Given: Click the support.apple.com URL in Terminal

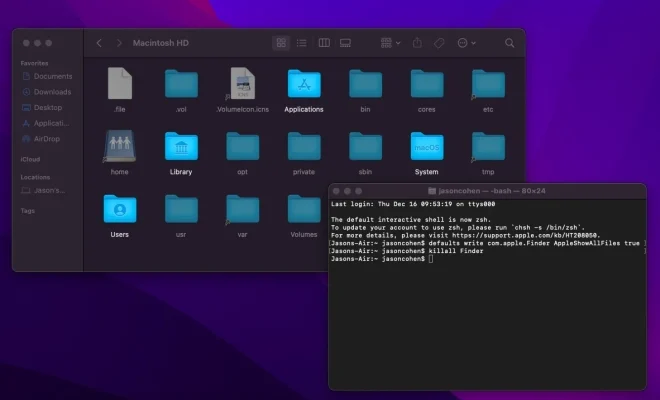Looking at the screenshot, I should pyautogui.click(x=526, y=235).
